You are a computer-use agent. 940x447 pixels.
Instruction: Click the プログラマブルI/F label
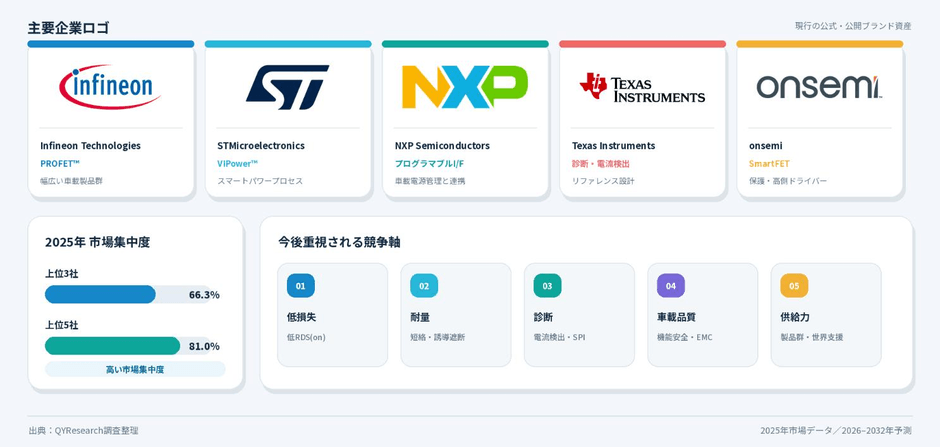[429, 163]
